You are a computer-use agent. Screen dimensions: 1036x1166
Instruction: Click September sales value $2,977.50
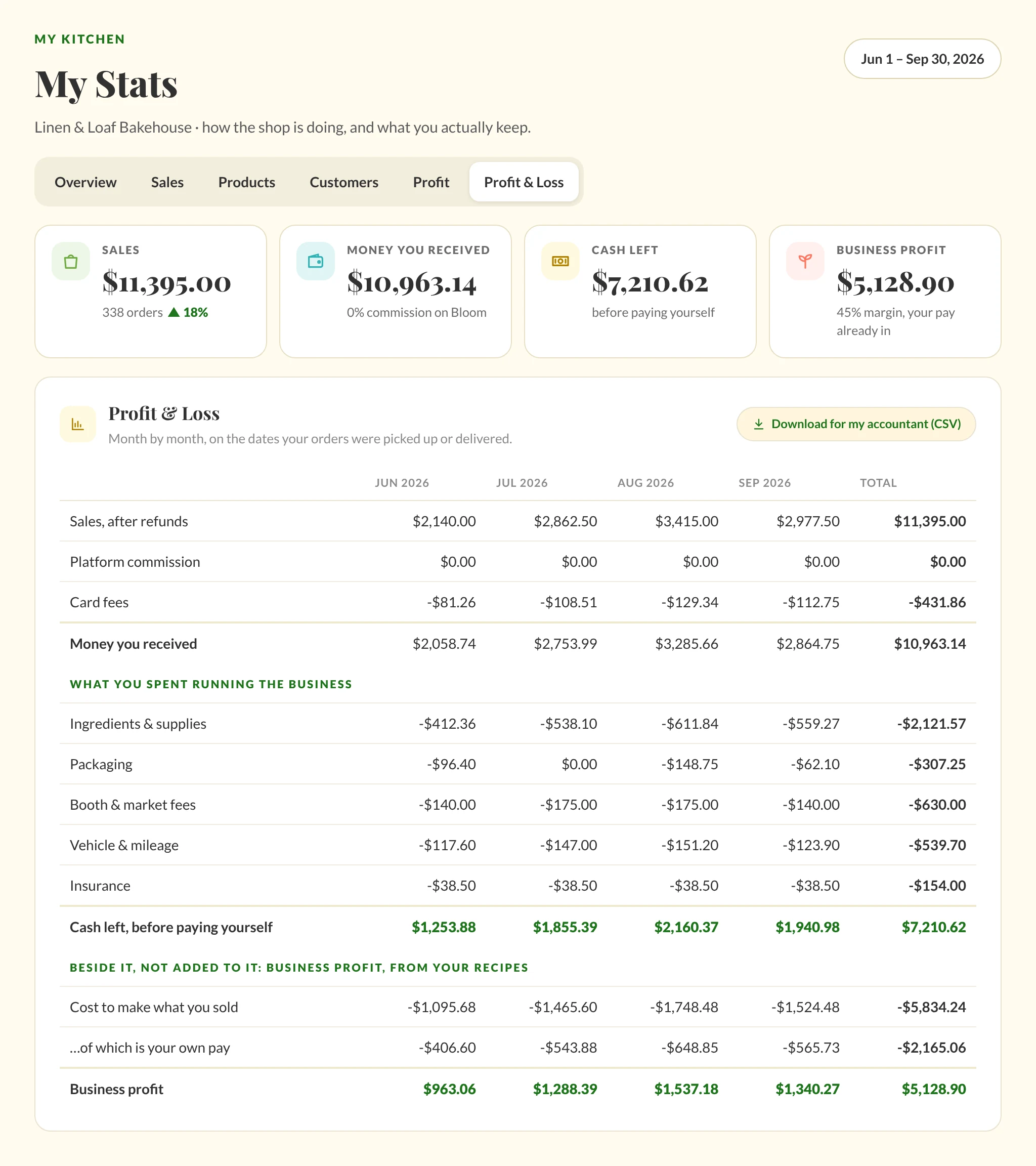[808, 521]
